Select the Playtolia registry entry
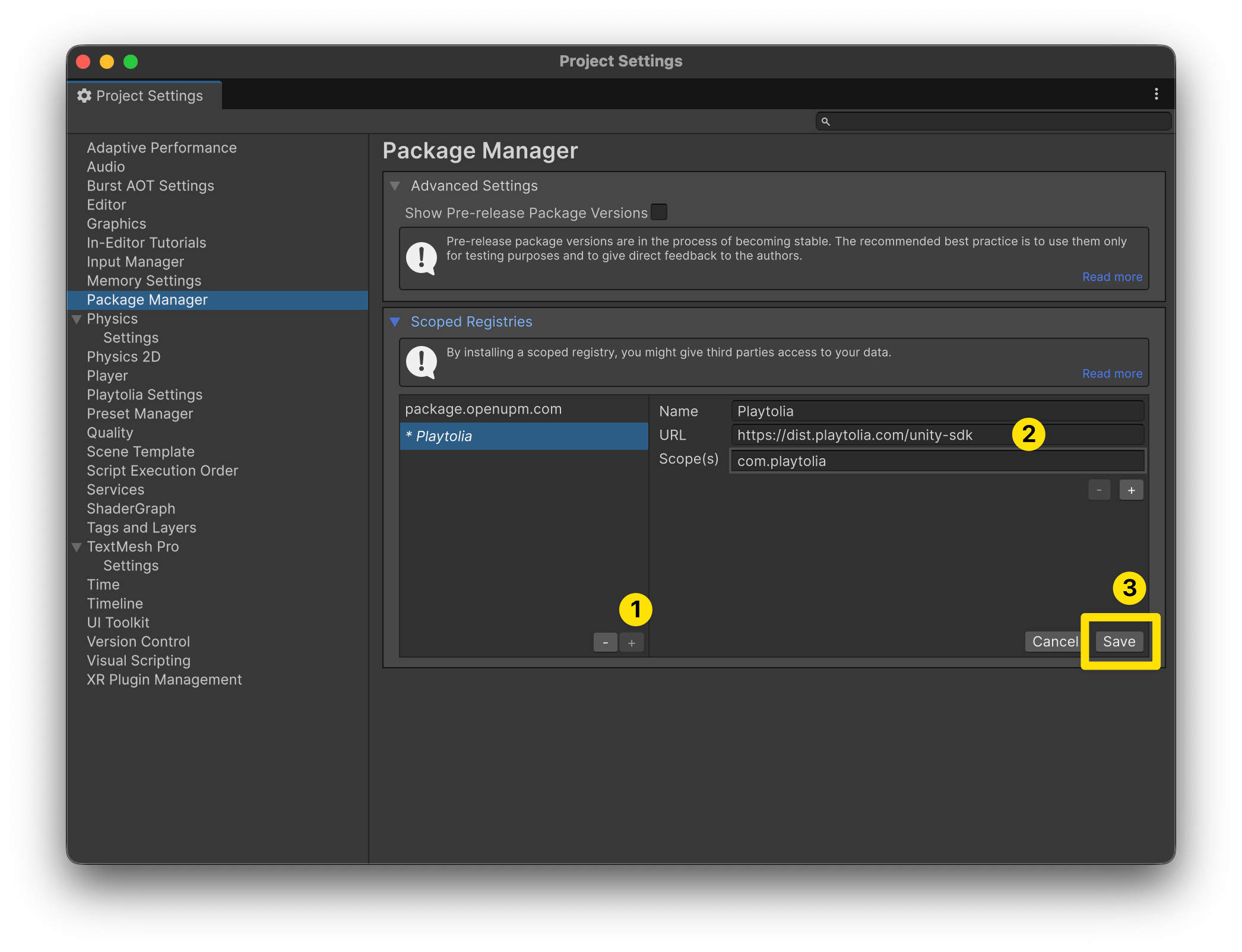The height and width of the screenshot is (952, 1242). point(524,436)
